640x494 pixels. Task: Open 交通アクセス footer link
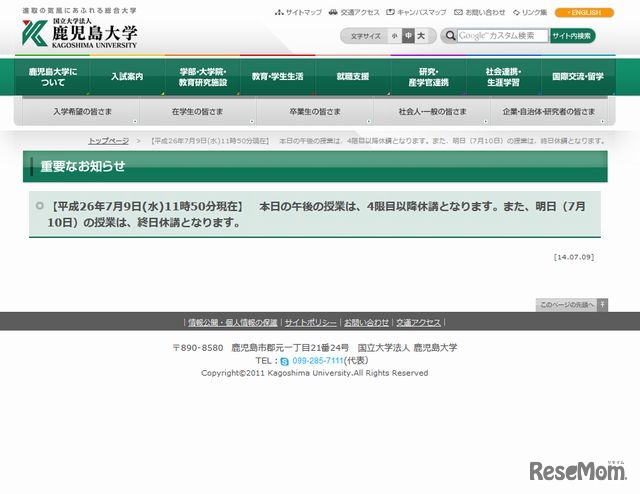[x=419, y=323]
